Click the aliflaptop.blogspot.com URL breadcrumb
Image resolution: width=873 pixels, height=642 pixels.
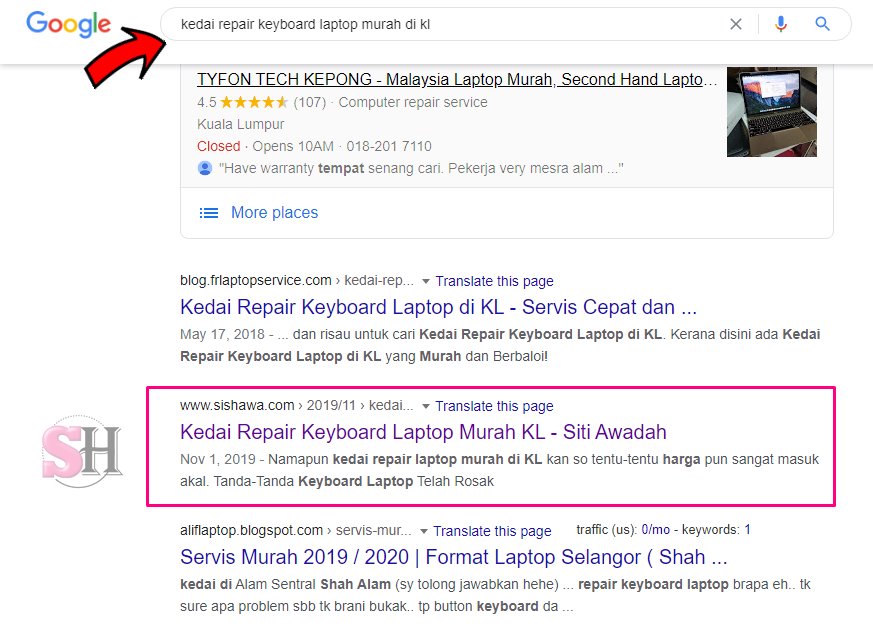[295, 531]
